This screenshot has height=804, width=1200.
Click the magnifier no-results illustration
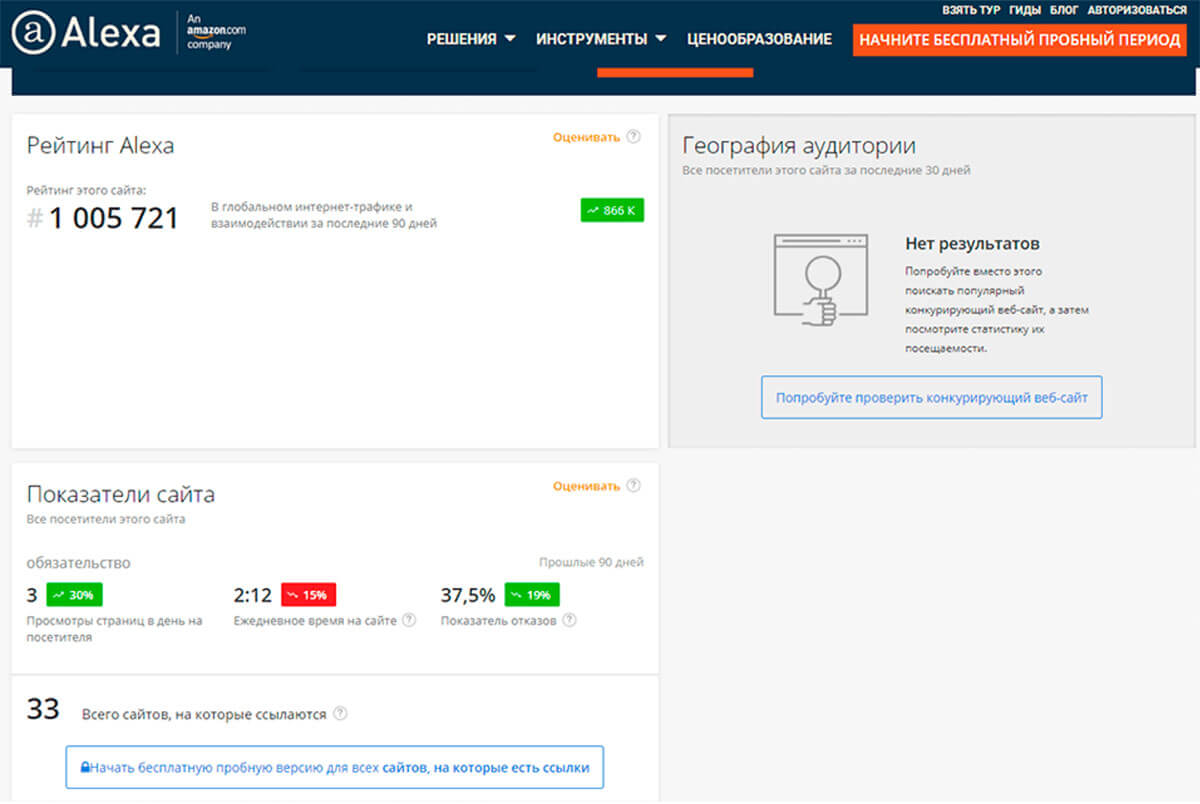820,279
